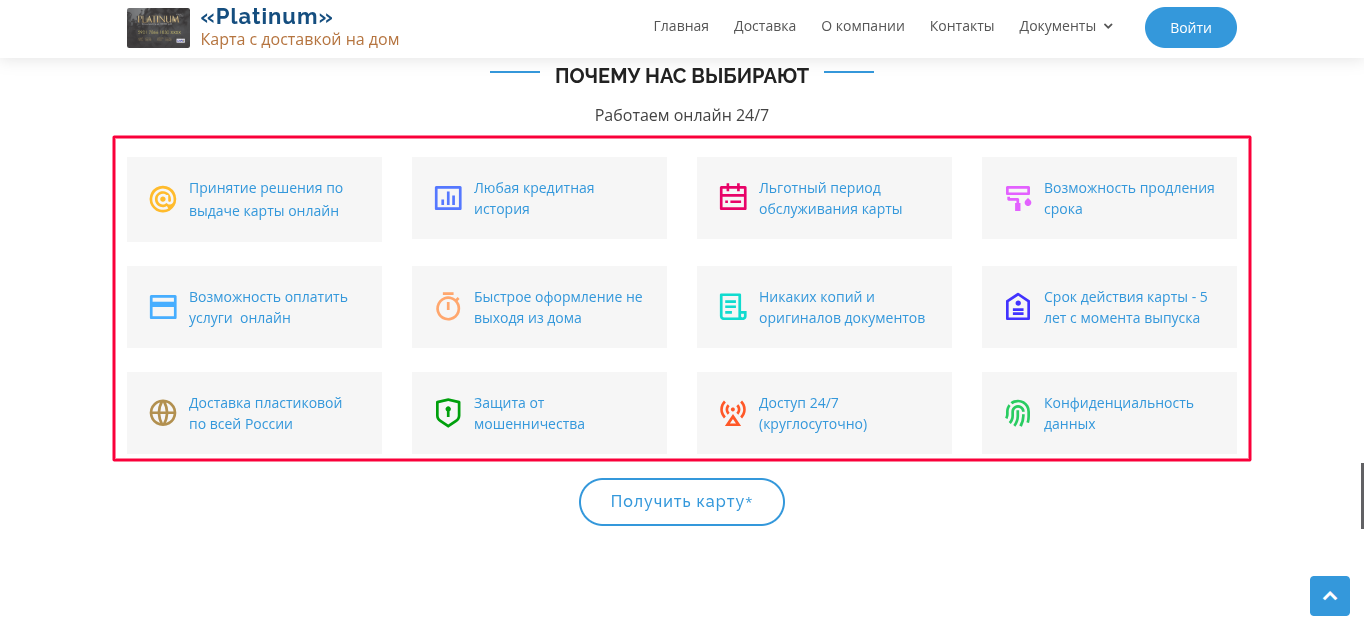Click 'Возможность продления срока' text
The height and width of the screenshot is (630, 1364).
coord(1129,198)
